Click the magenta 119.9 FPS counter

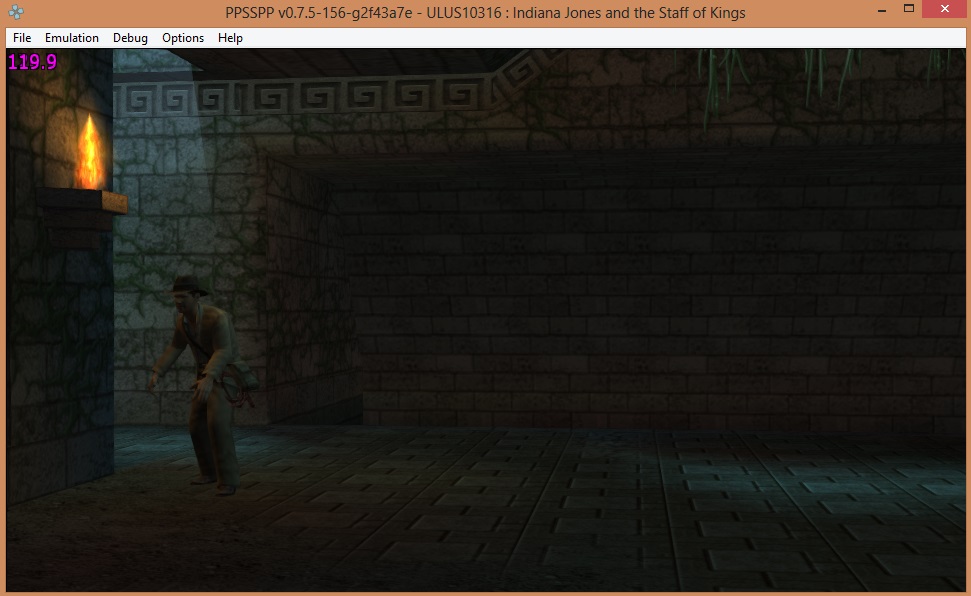[x=32, y=62]
